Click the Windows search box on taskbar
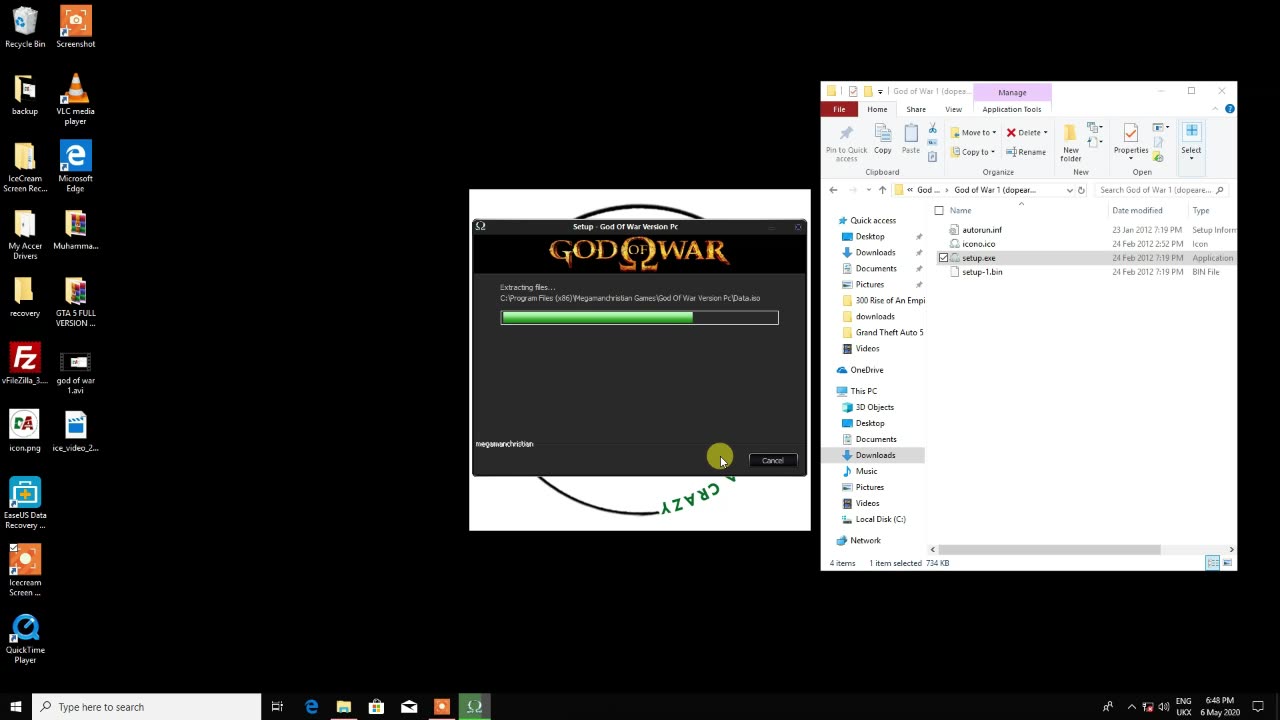The height and width of the screenshot is (720, 1280). tap(146, 707)
